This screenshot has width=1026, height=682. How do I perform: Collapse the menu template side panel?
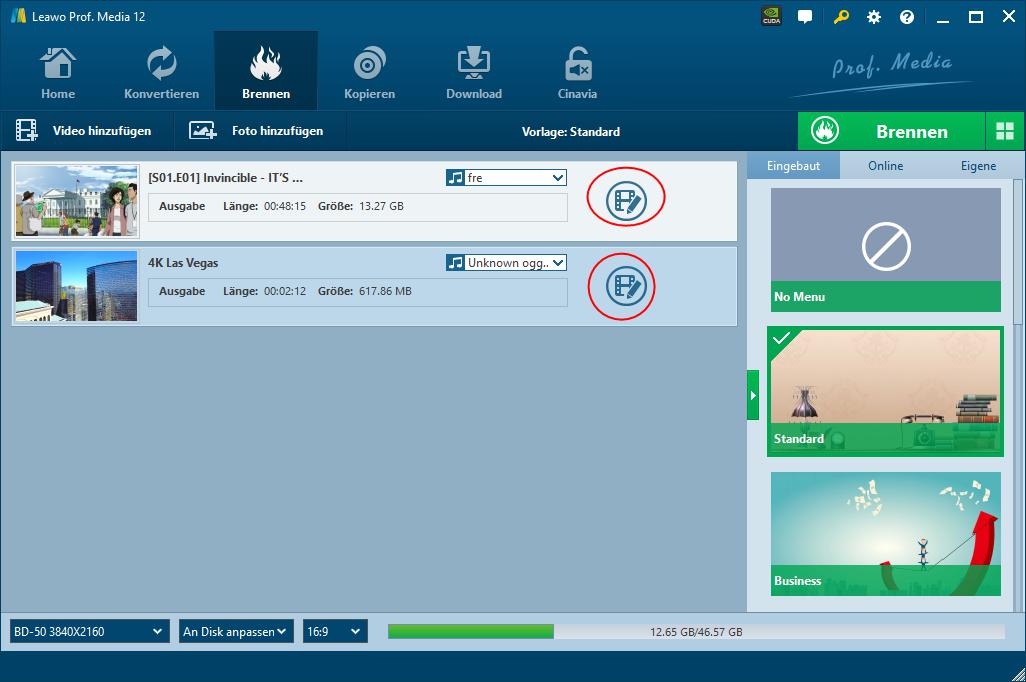753,395
